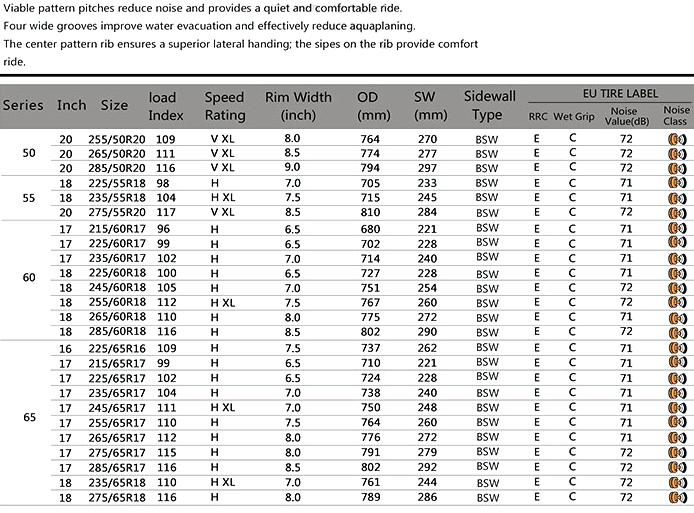This screenshot has width=694, height=513.
Task: Pick the noise class icon for 225/65R16
Action: coord(677,347)
